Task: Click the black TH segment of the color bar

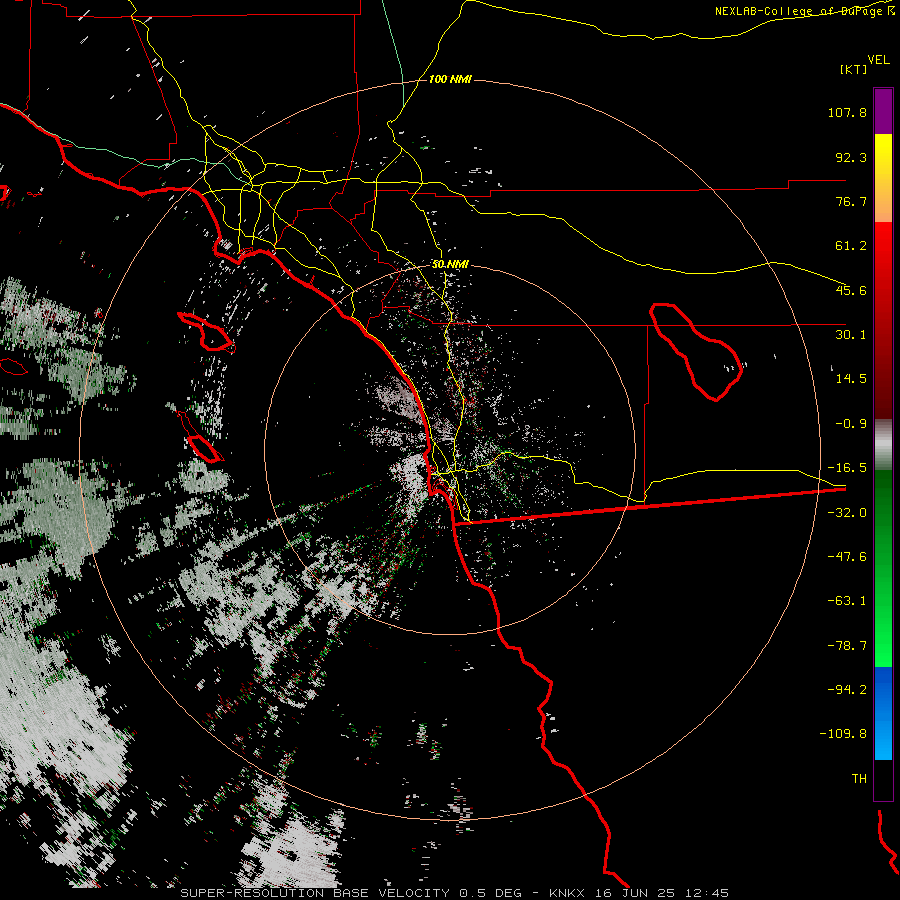Action: (883, 779)
